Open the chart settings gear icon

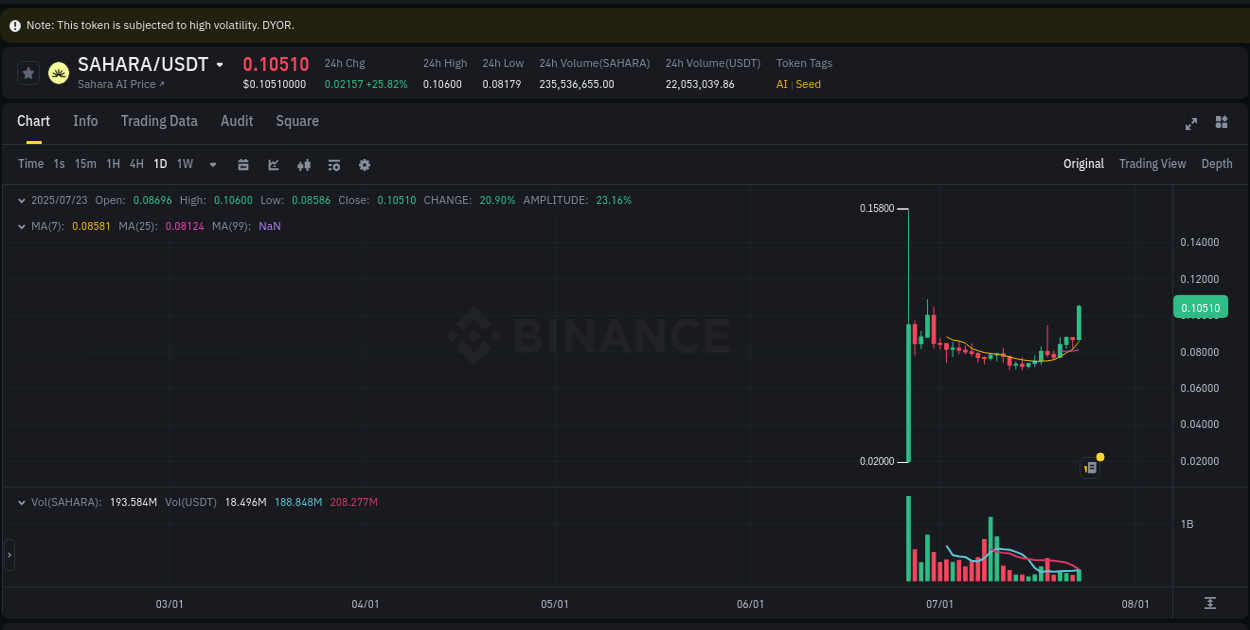tap(364, 163)
